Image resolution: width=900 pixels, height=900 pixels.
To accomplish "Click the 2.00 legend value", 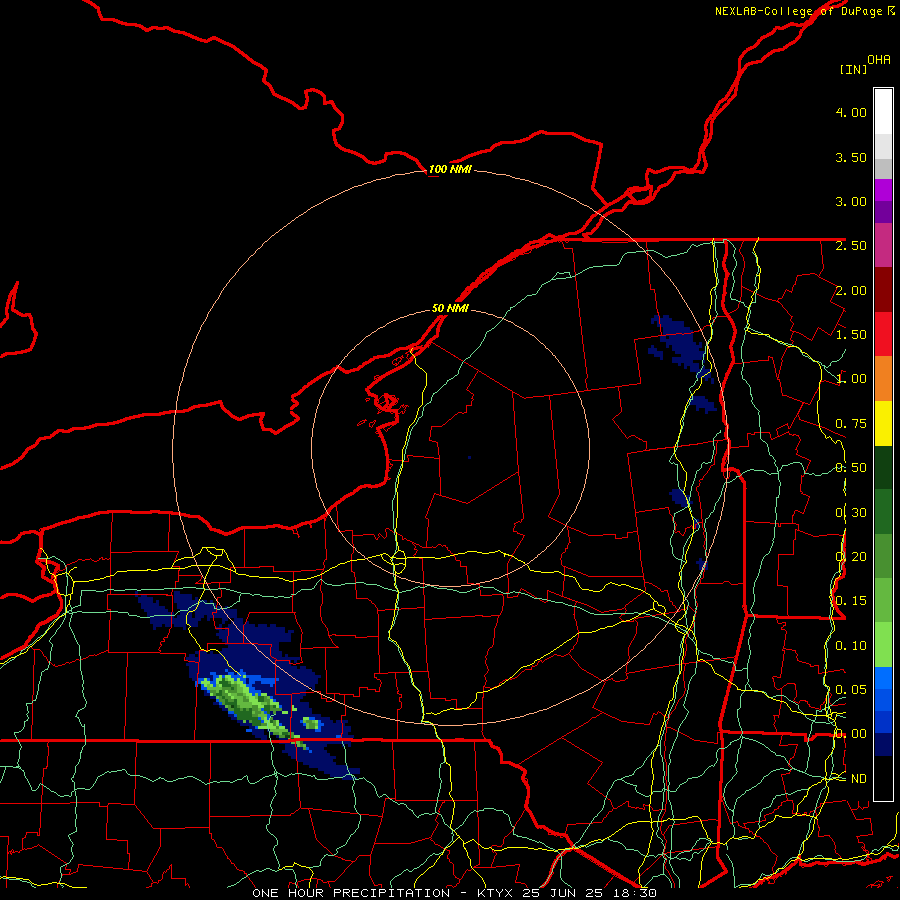I will (x=851, y=290).
